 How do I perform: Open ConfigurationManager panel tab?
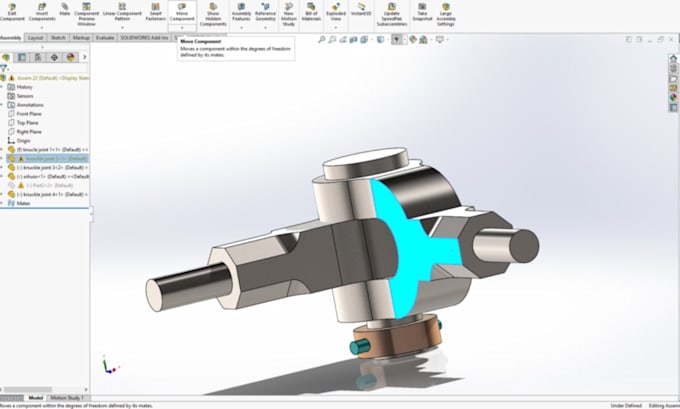click(x=38, y=57)
